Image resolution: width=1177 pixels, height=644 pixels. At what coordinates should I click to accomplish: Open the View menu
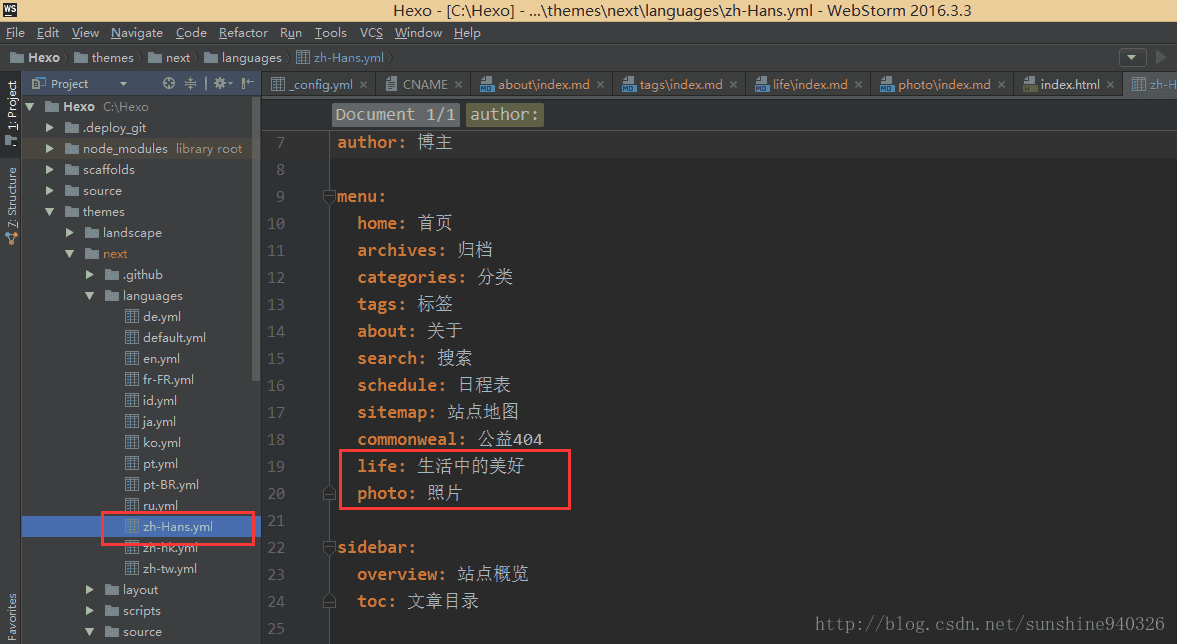click(85, 33)
